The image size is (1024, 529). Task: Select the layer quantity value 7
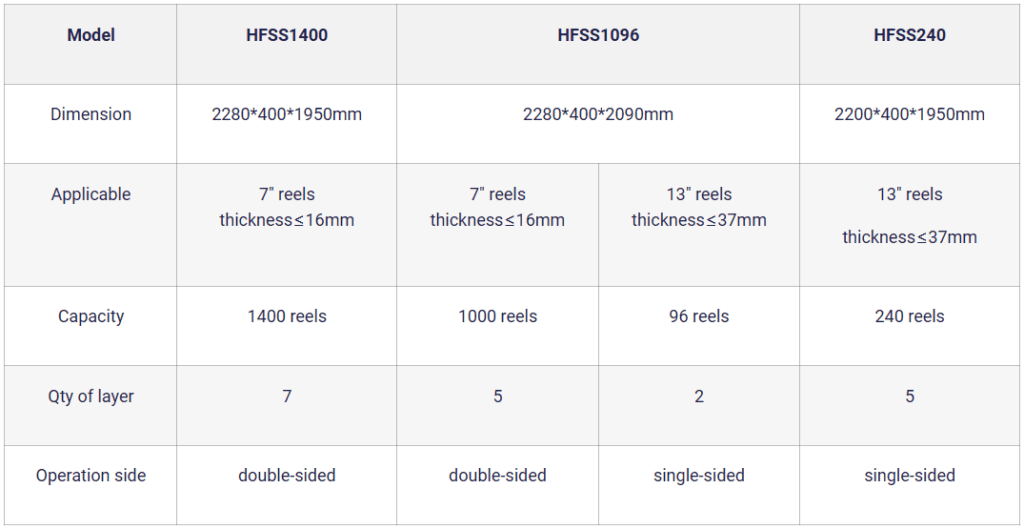(x=287, y=396)
